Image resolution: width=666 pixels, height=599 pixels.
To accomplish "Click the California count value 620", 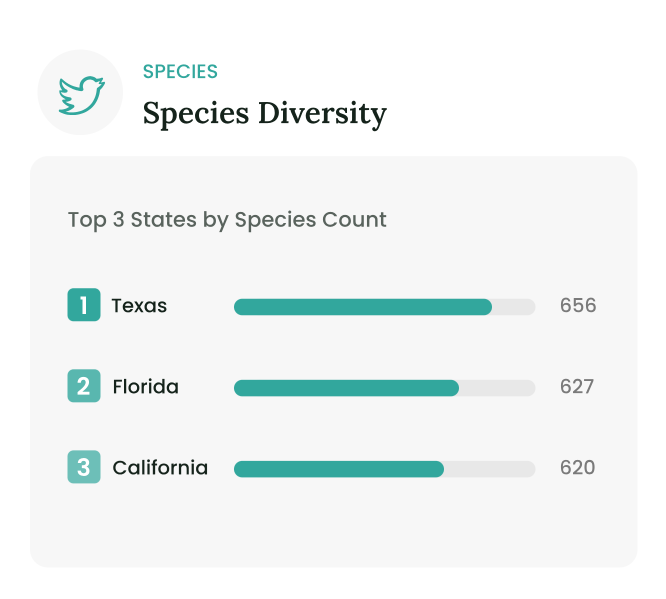I will 578,468.
